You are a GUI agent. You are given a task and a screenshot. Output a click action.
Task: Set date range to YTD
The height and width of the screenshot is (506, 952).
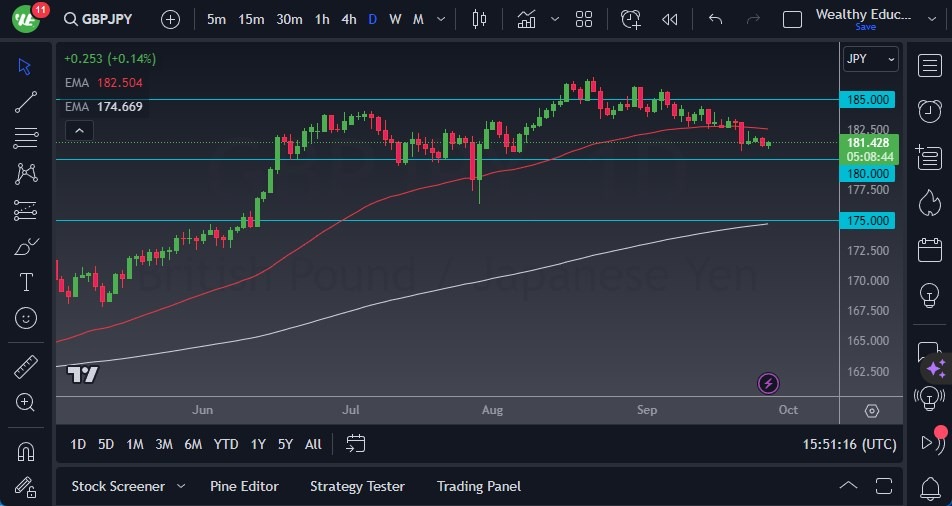click(226, 444)
